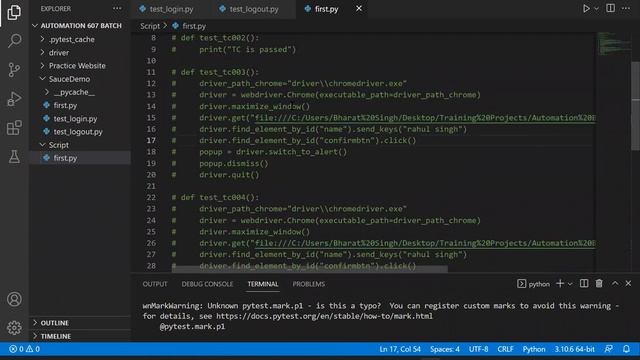This screenshot has width=640, height=360.
Task: Kill terminal with trash icon
Action: point(599,284)
